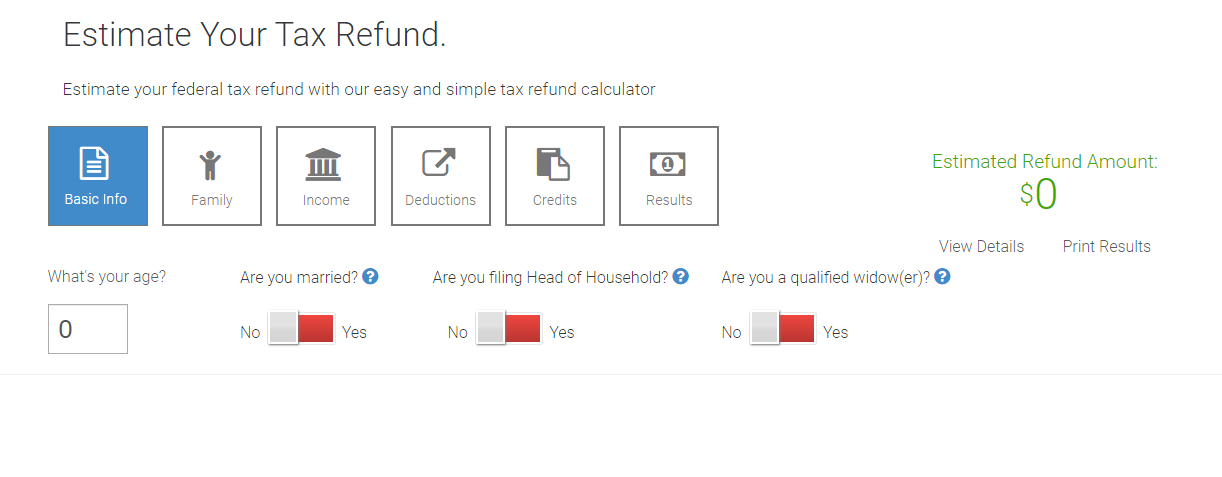Show help for Head of Household question
Image resolution: width=1222 pixels, height=477 pixels.
(681, 277)
